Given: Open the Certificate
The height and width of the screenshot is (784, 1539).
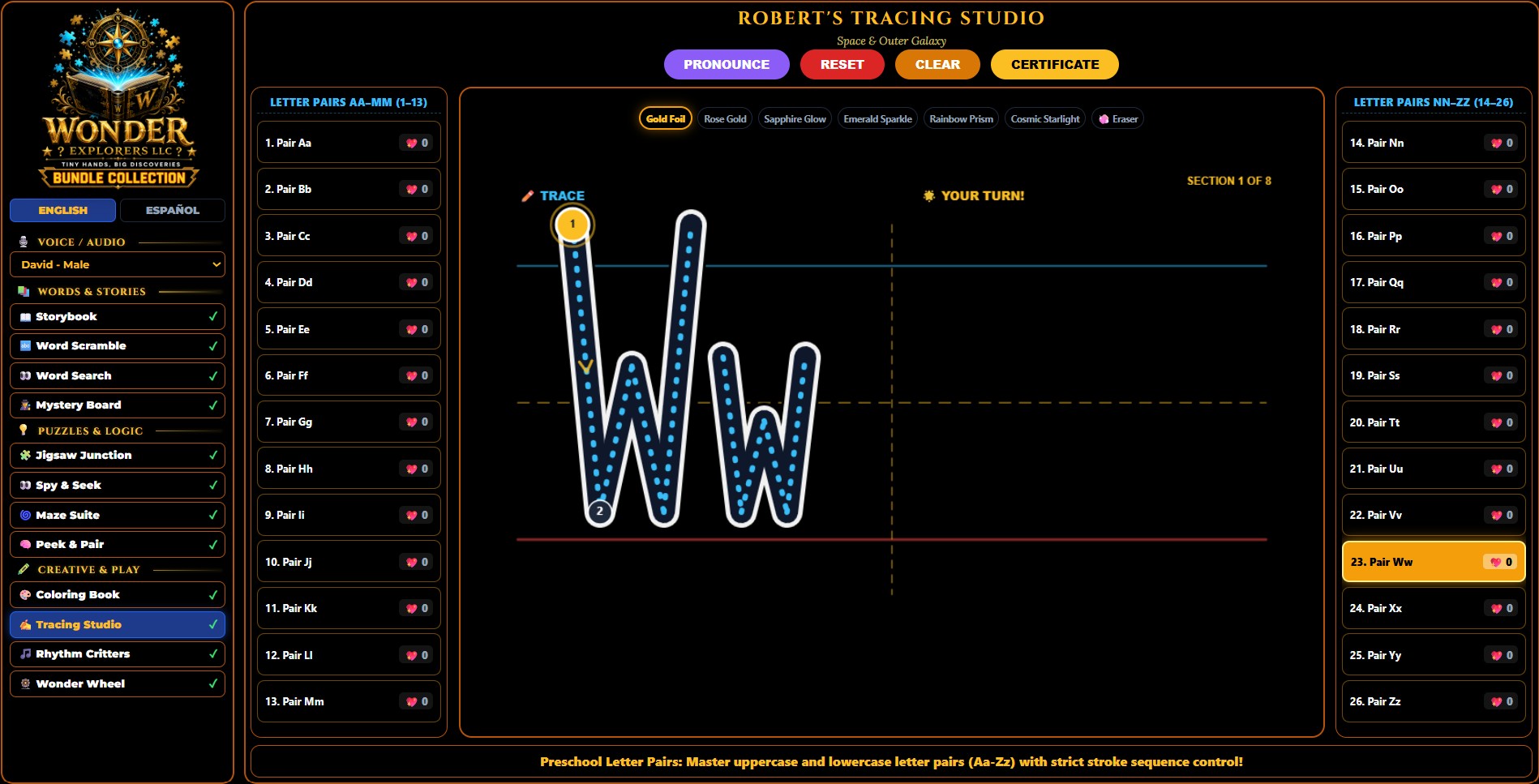Looking at the screenshot, I should click(x=1055, y=65).
